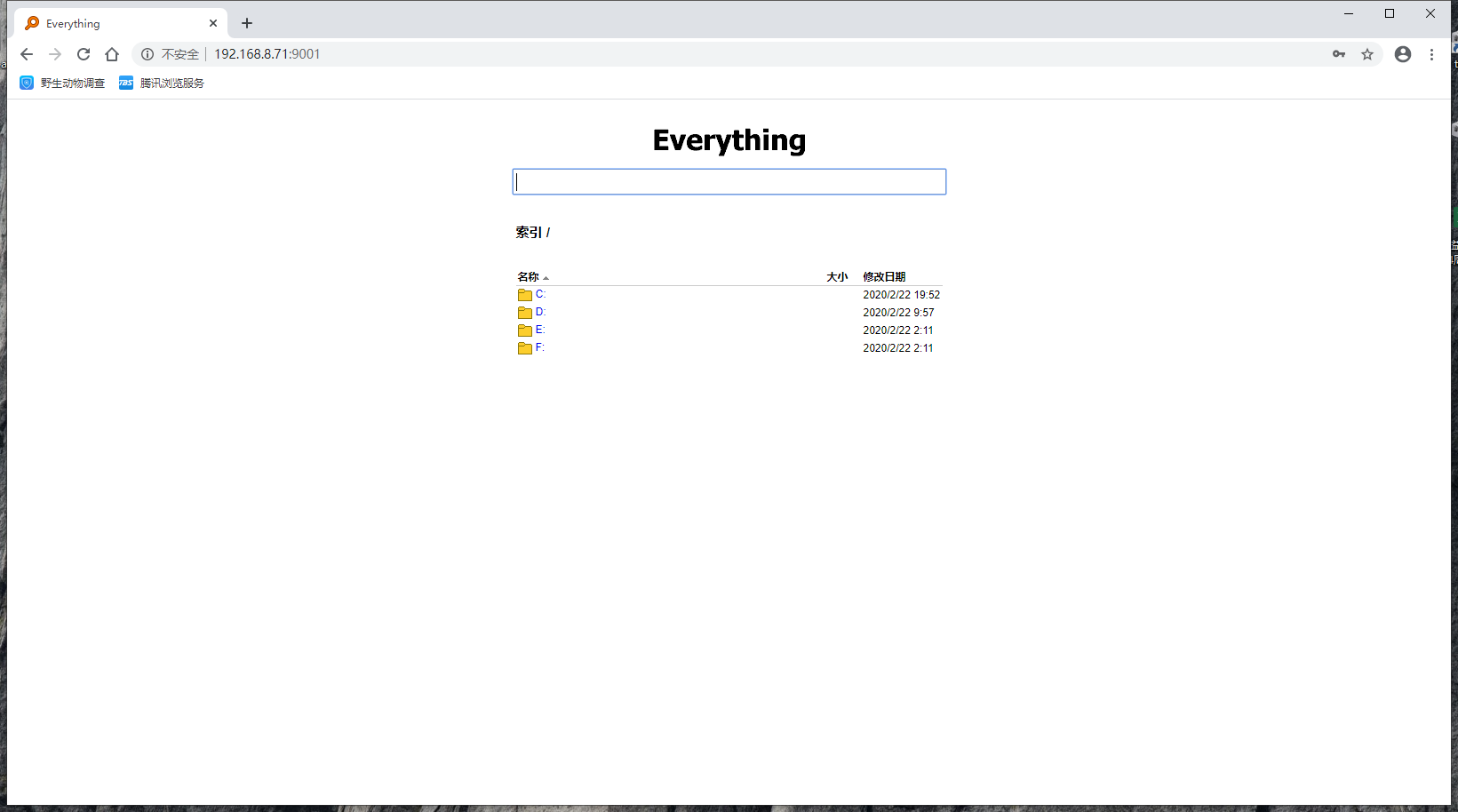Open the E: drive link

(x=540, y=330)
